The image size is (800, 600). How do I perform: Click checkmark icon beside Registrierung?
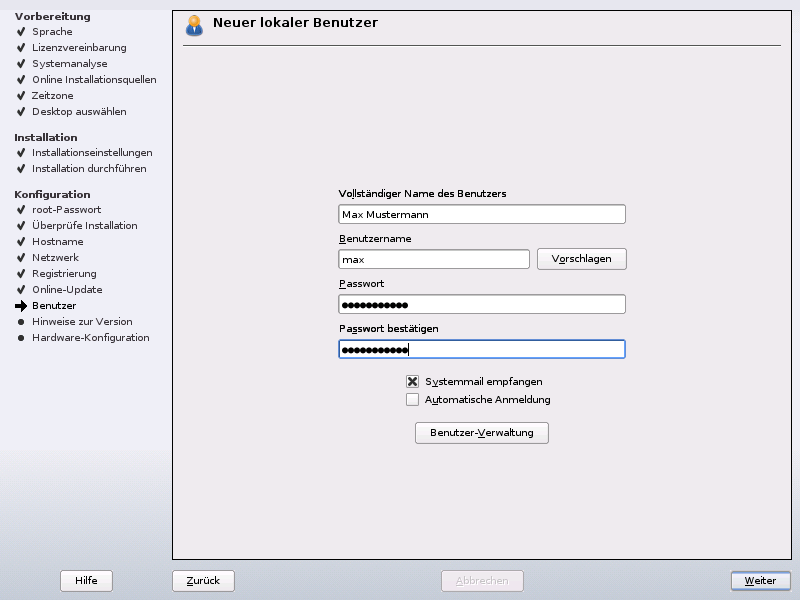coord(21,273)
